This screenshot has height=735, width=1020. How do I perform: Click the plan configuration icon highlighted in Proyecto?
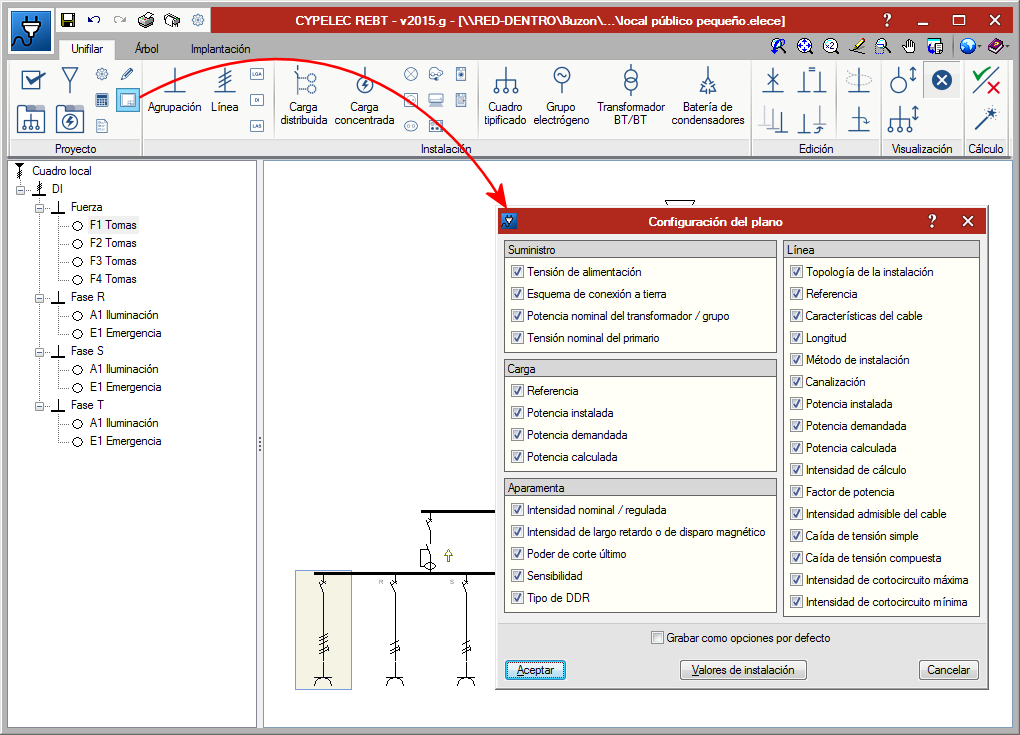point(128,100)
